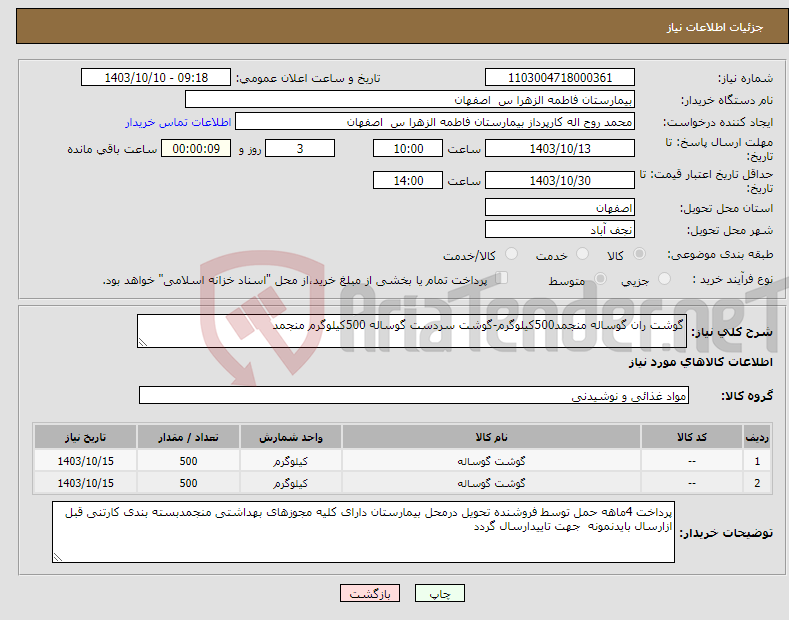Viewport: 789px width, 620px height.
Task: Click the response deadline date 1403/10/13
Action: [x=560, y=148]
